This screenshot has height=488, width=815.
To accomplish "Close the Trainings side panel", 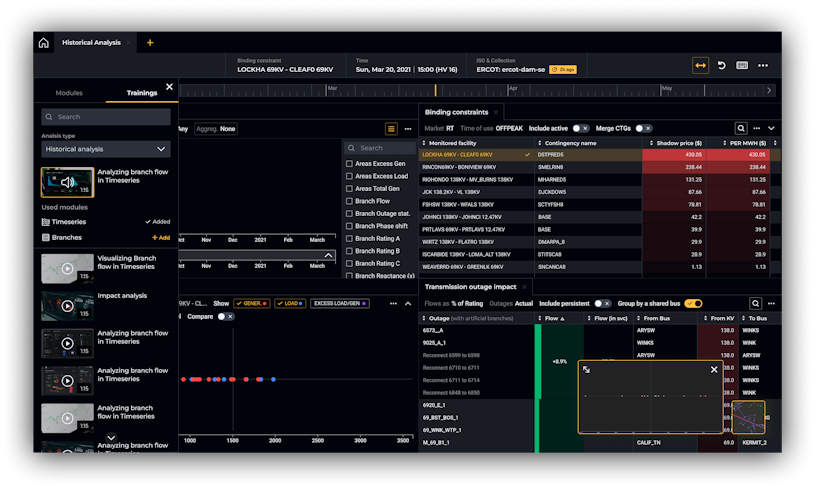I will 169,87.
